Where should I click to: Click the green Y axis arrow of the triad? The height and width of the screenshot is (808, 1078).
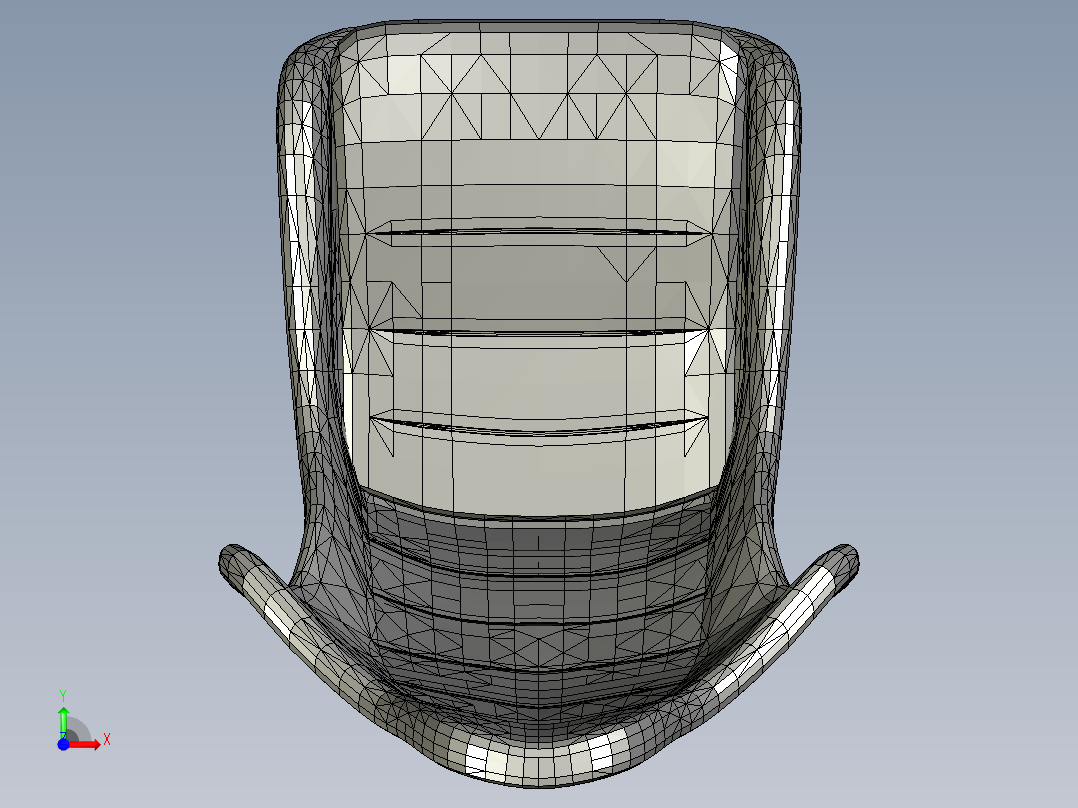click(63, 722)
